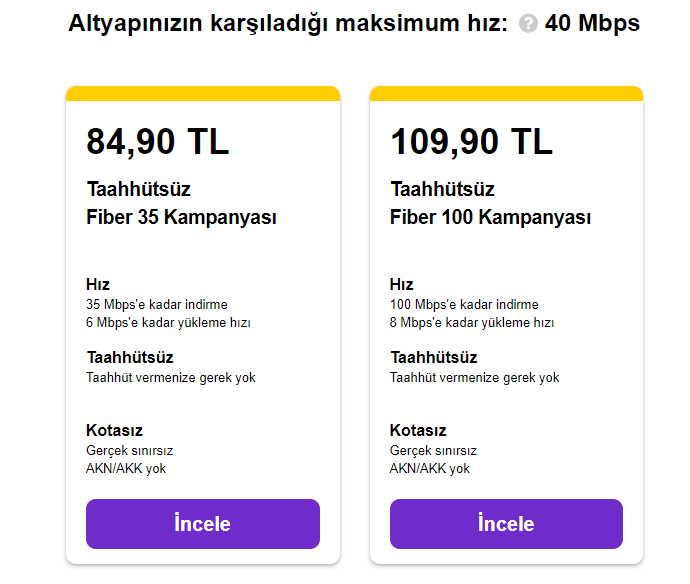
Task: Click İncele on the Fiber 100 card
Action: (x=506, y=524)
